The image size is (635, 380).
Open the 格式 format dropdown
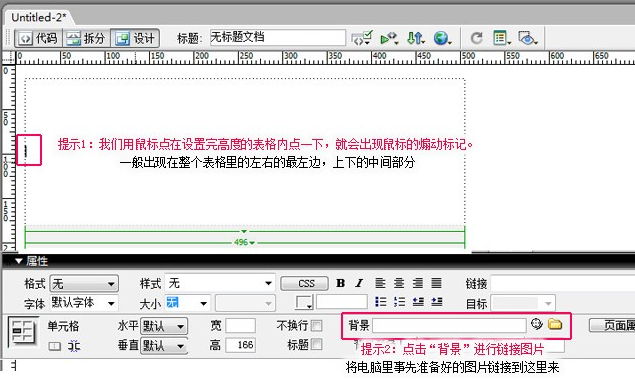pos(84,284)
